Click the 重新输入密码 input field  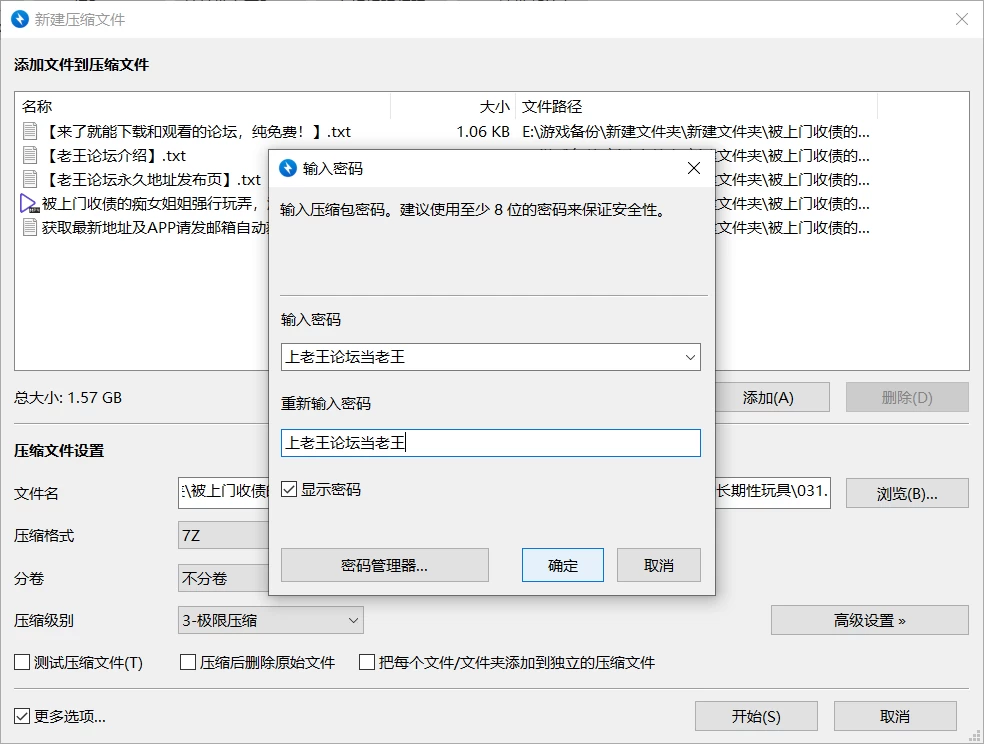pos(491,443)
